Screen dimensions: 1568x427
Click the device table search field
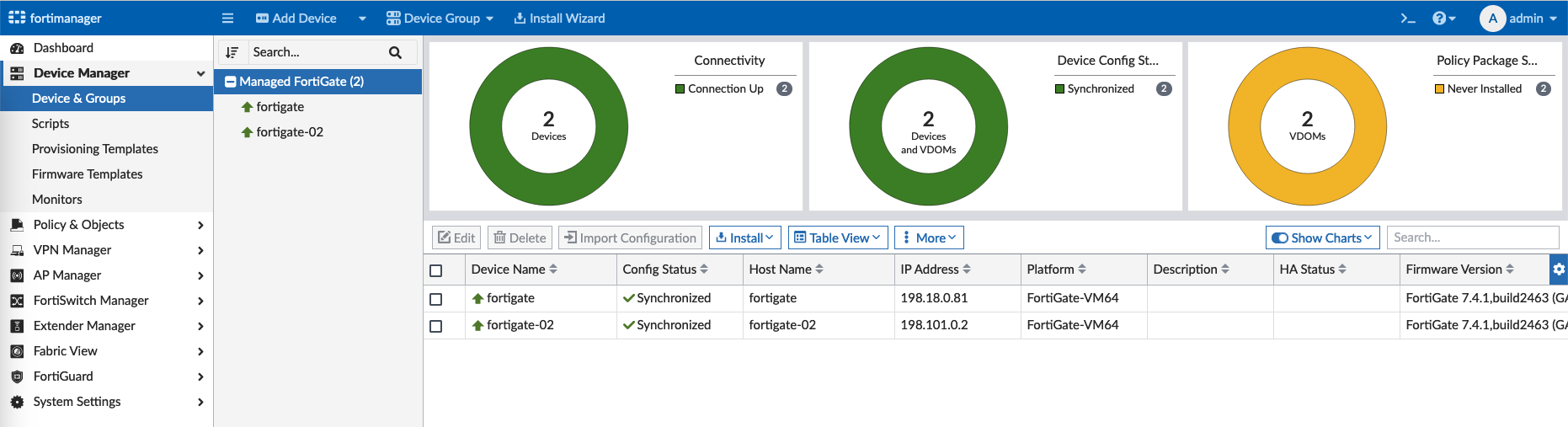(1472, 238)
